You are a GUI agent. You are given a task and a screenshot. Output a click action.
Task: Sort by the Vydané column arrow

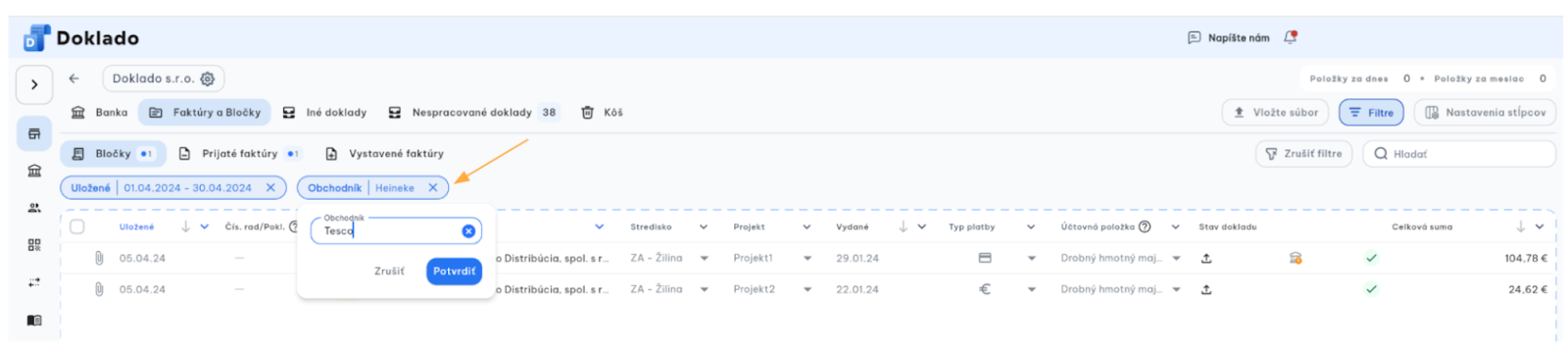[903, 227]
